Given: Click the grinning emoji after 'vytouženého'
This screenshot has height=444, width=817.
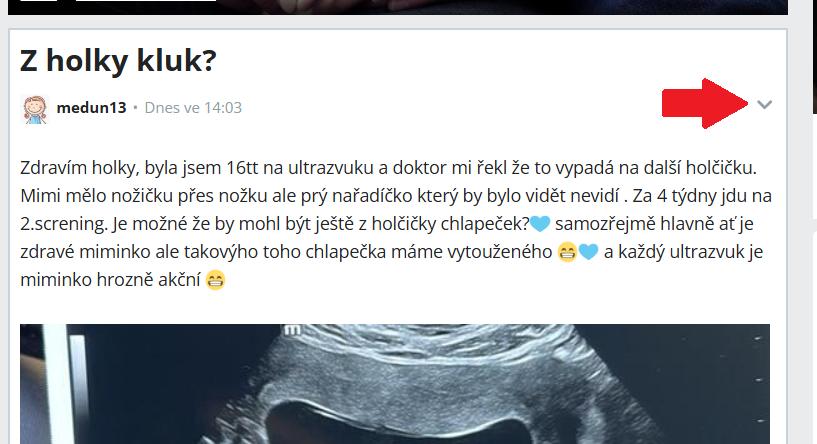Looking at the screenshot, I should coord(567,252).
